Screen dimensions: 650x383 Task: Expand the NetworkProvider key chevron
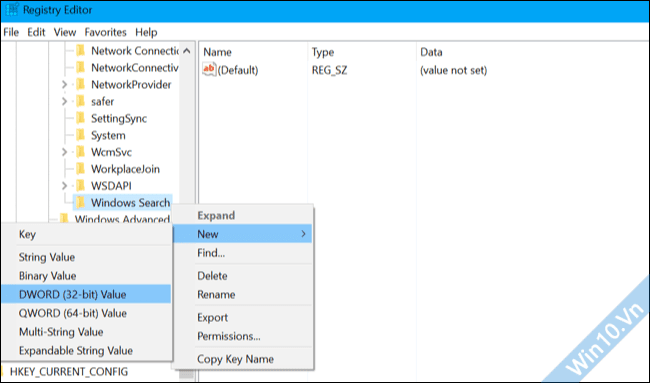click(64, 85)
